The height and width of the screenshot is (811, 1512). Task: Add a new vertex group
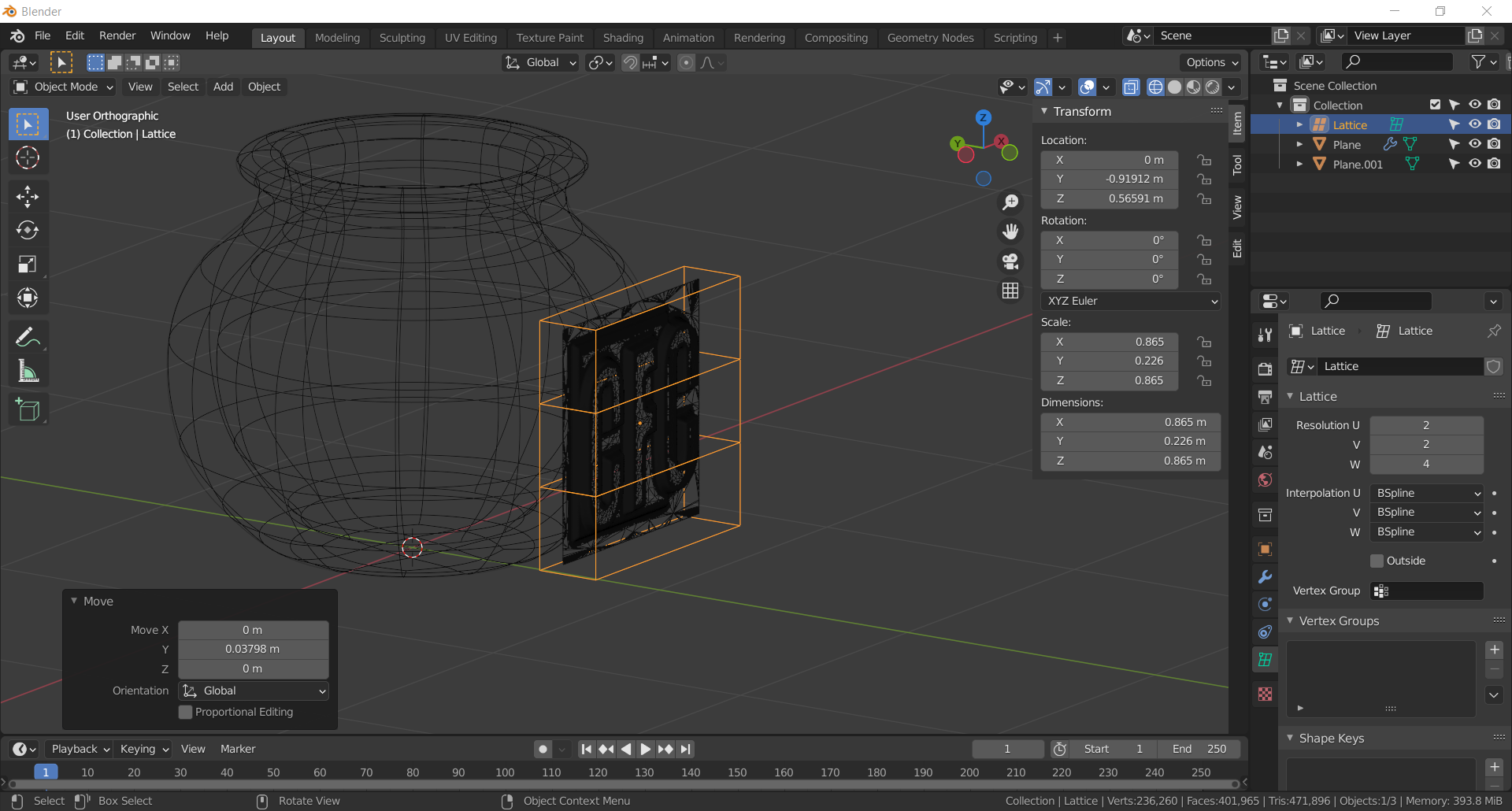tap(1495, 650)
